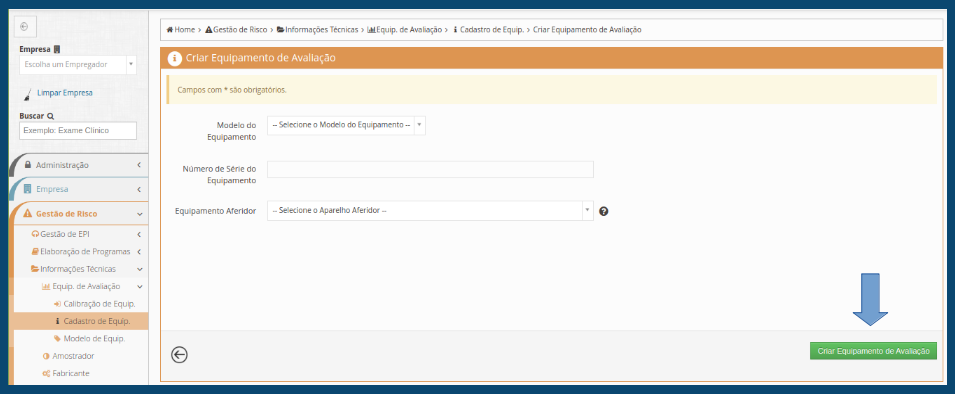Click the Número de Série input field
The image size is (955, 394).
430,169
